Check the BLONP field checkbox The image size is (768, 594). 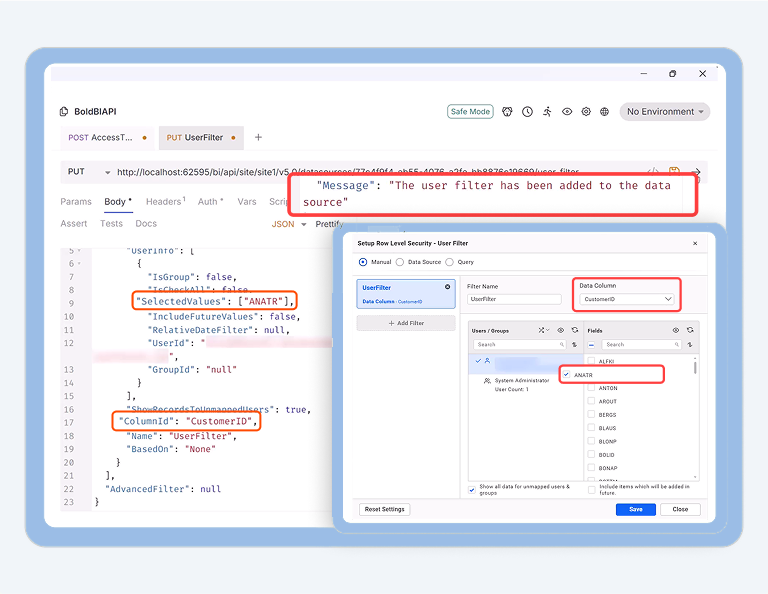pos(591,441)
